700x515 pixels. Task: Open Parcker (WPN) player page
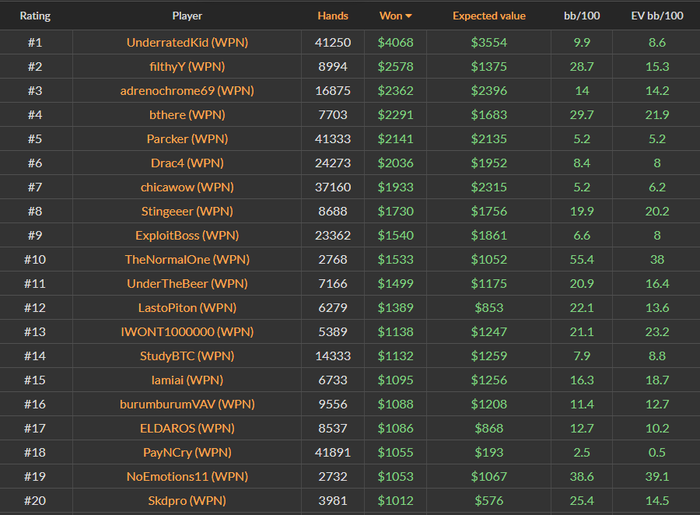point(187,139)
